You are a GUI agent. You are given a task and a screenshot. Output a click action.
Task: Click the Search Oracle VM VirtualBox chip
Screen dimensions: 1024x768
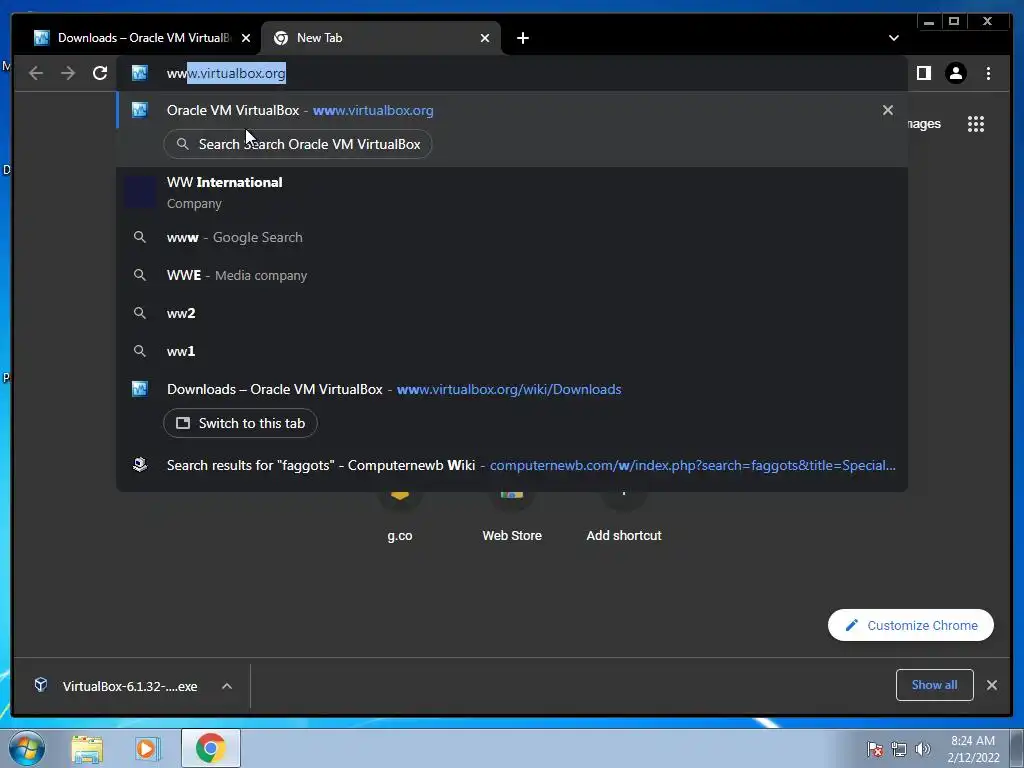(298, 144)
